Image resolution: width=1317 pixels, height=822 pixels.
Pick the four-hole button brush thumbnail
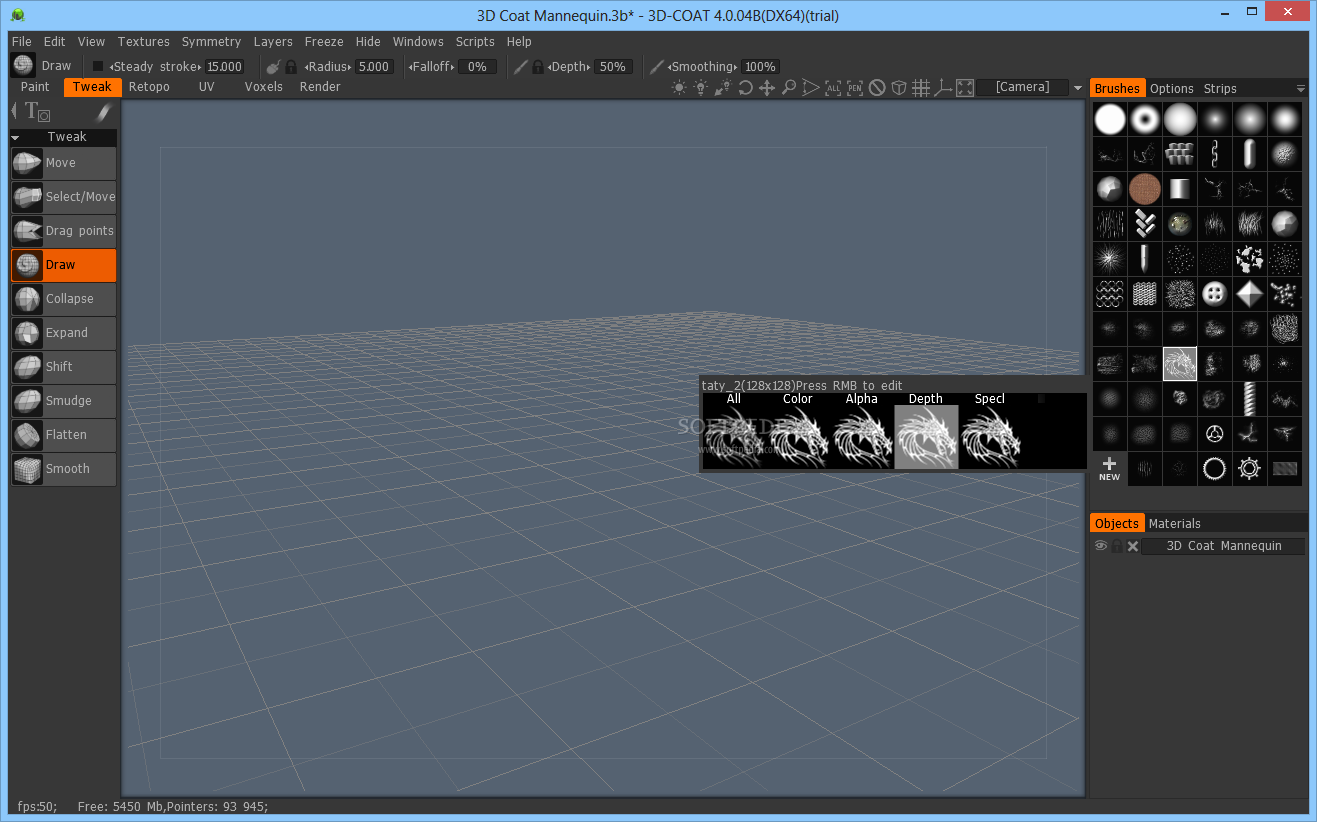[1214, 294]
